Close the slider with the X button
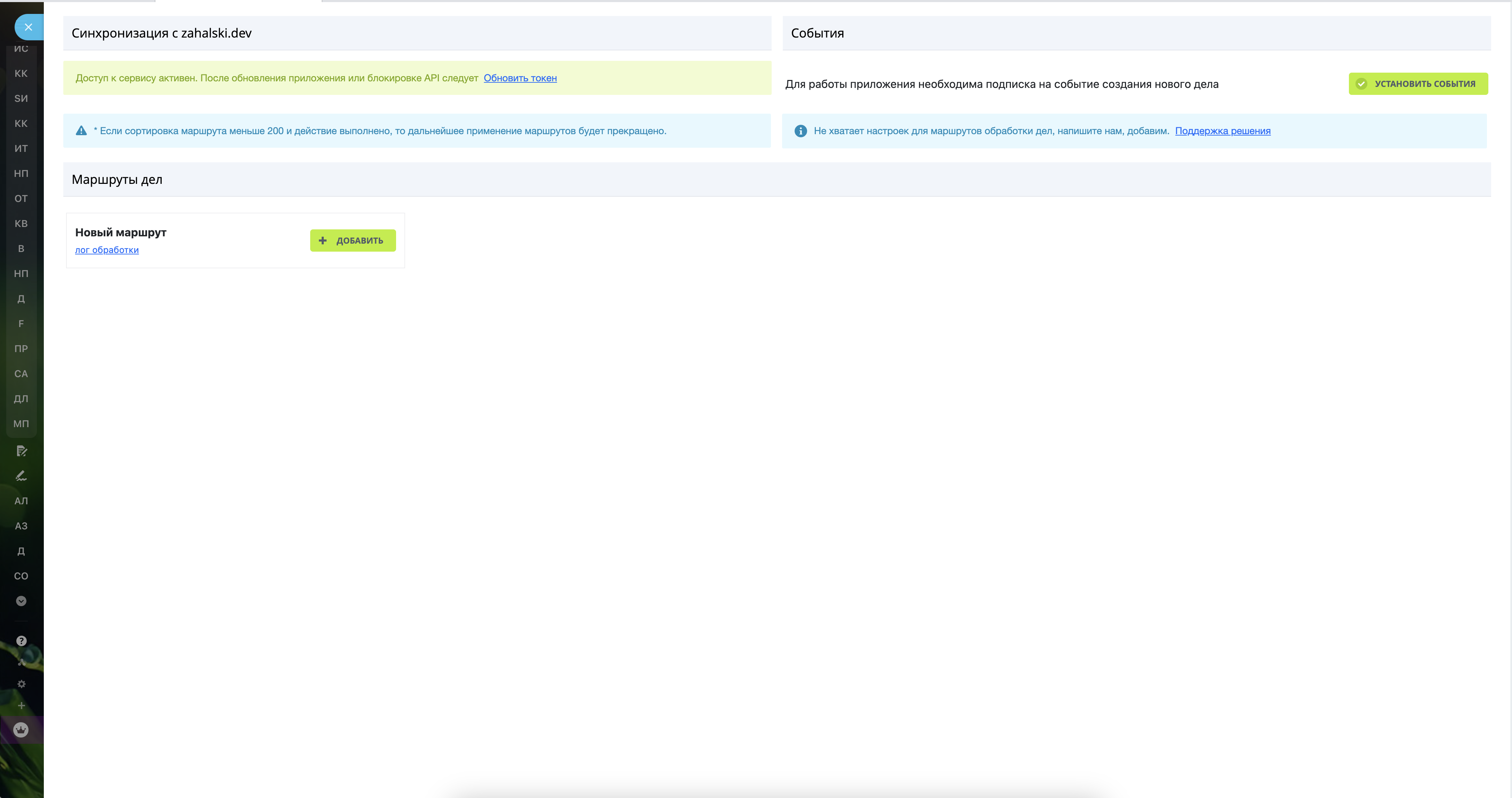Viewport: 1512px width, 798px height. pos(28,27)
